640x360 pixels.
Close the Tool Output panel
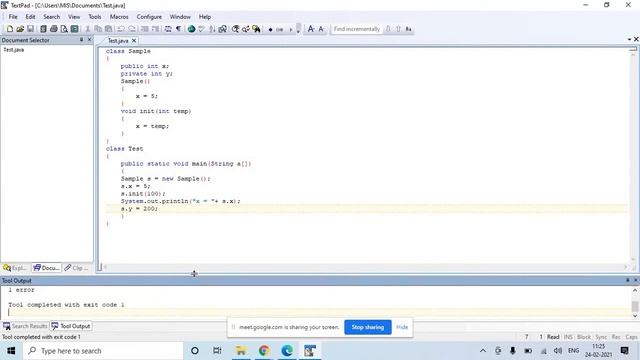pos(636,280)
